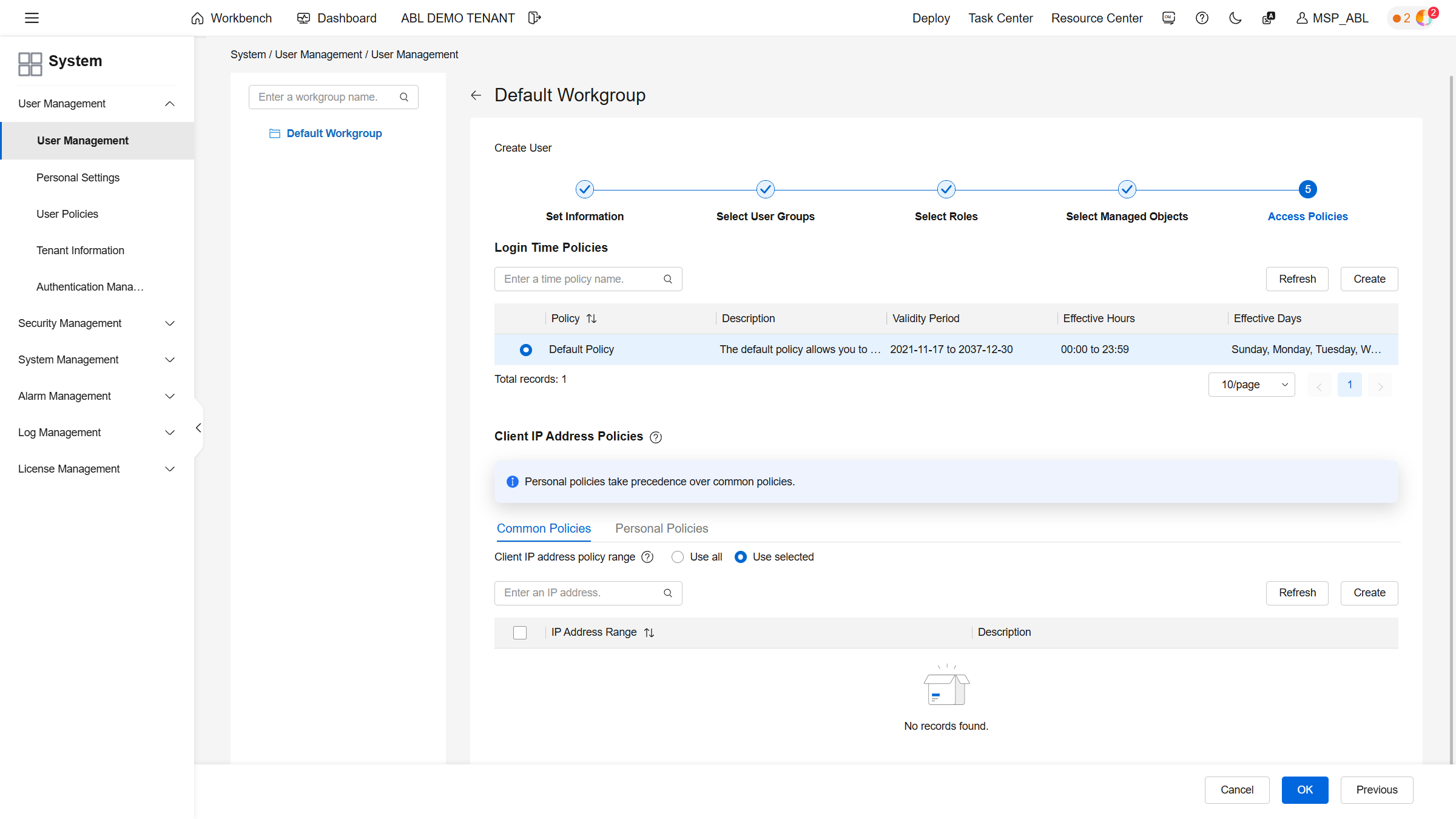The height and width of the screenshot is (819, 1456).
Task: Collapse the sidebar with the arrow handle
Action: (x=198, y=428)
